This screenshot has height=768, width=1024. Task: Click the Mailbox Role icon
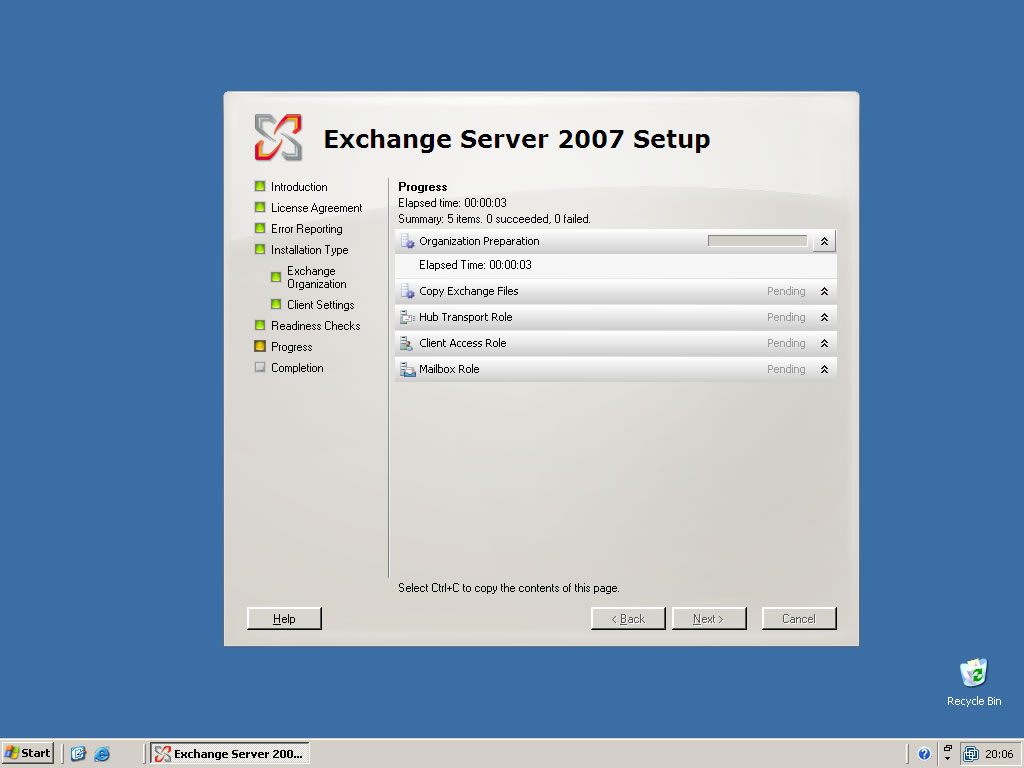[407, 369]
